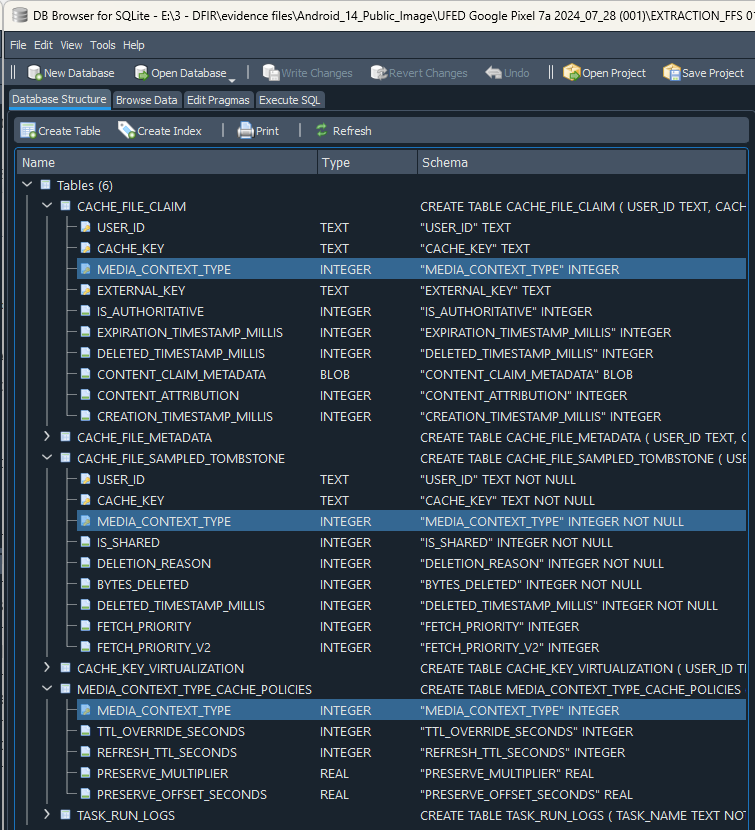The image size is (755, 830).
Task: Collapse the MEDIA_CONTEXT_TYPE_CACHE_POLICIES table
Action: 47,689
